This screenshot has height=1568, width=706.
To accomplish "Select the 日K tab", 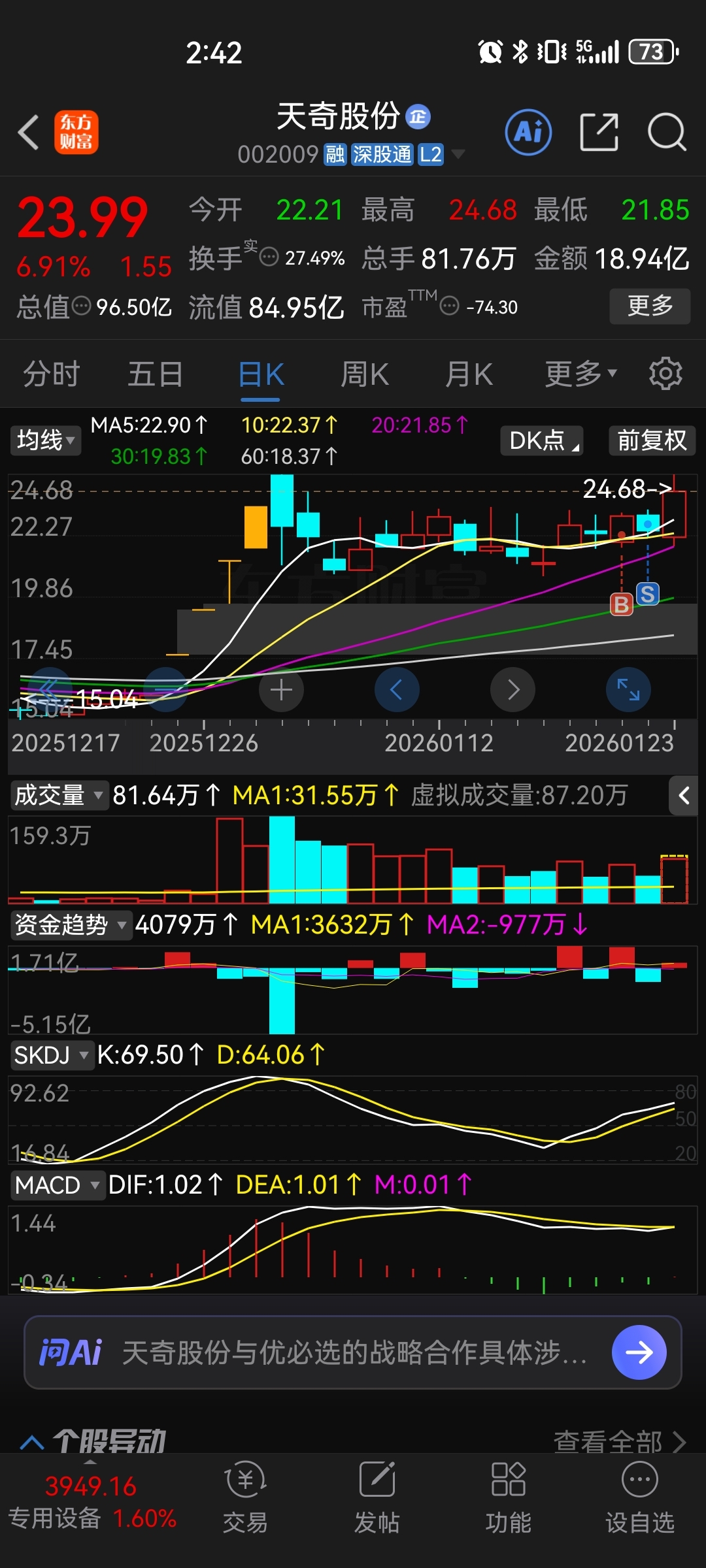I will point(261,375).
